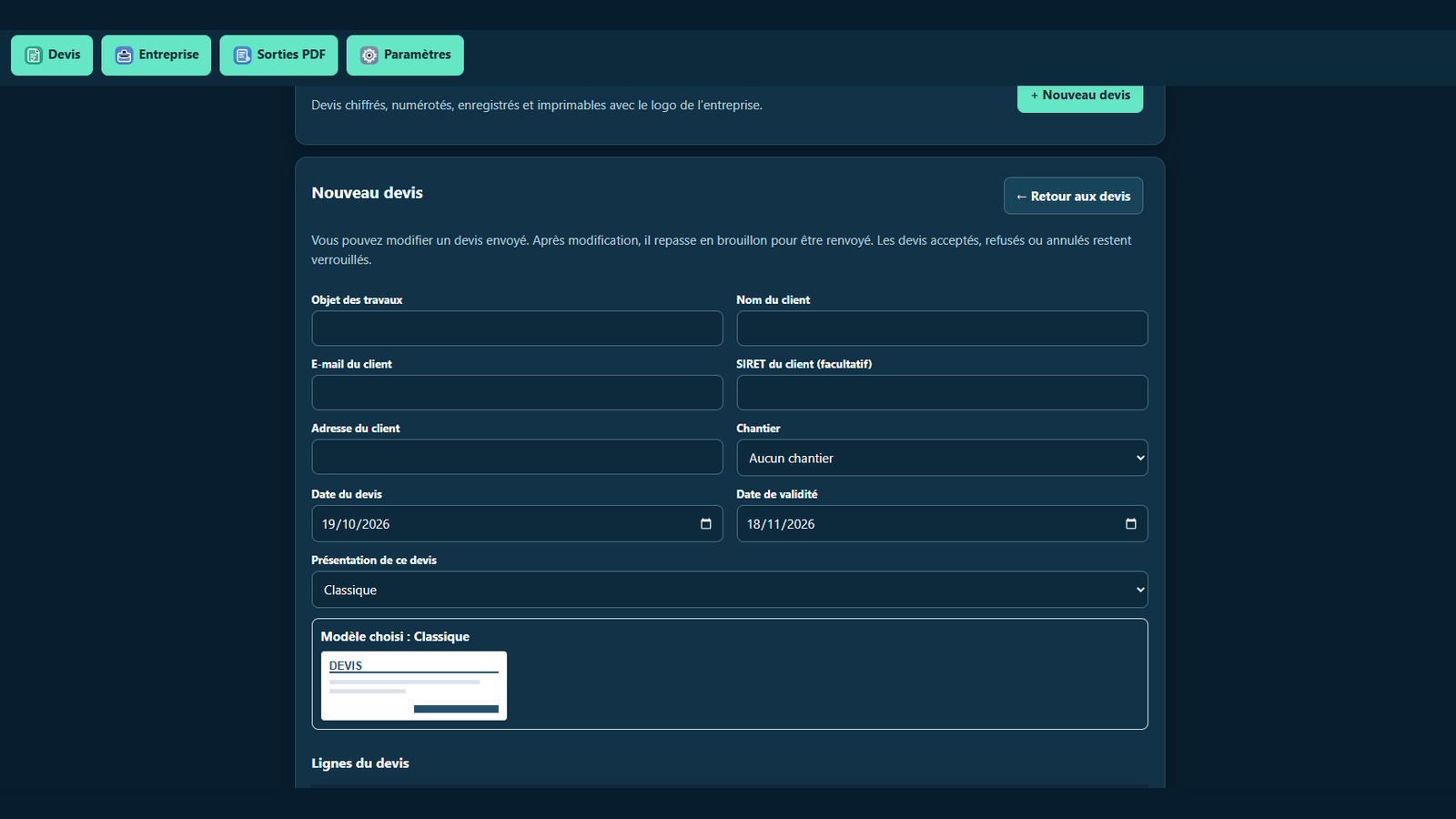
Task: Click the Entreprise briefcase icon
Action: 124,56
